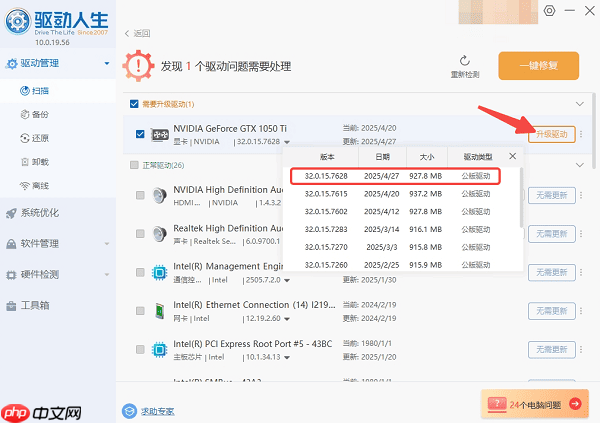Click the 求助专家 expert help icon
This screenshot has width=600, height=423.
pos(129,411)
